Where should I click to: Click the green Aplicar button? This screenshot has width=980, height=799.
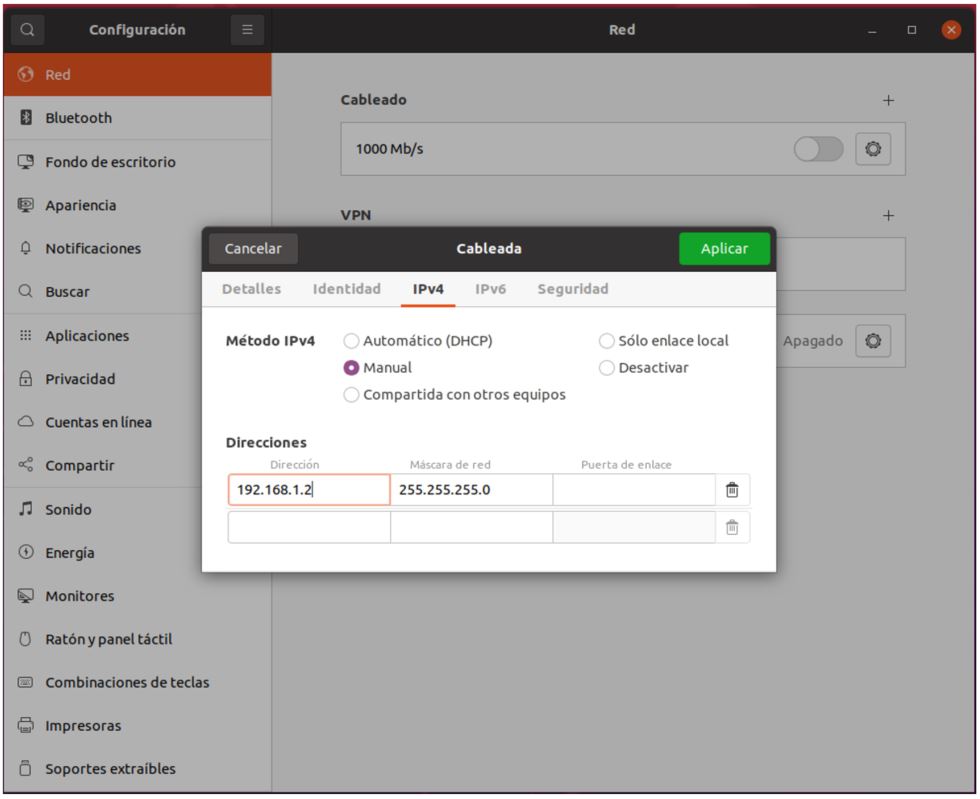[724, 248]
